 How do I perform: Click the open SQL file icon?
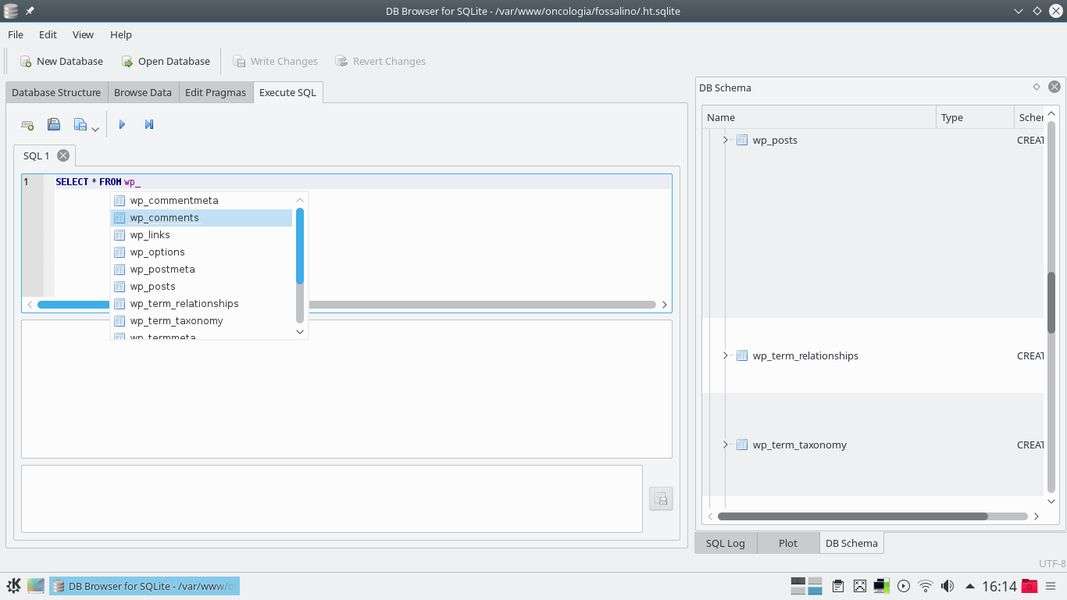pos(54,124)
